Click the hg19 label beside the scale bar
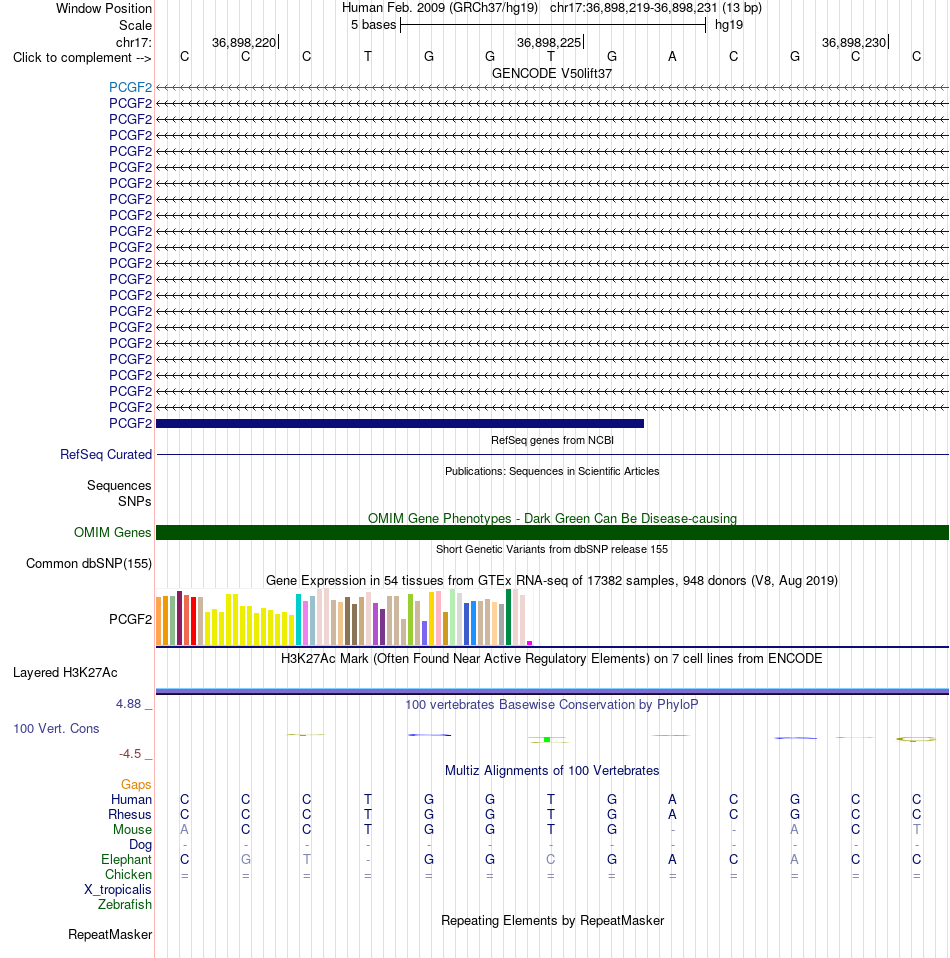Viewport: 950px width, 958px height. click(729, 25)
